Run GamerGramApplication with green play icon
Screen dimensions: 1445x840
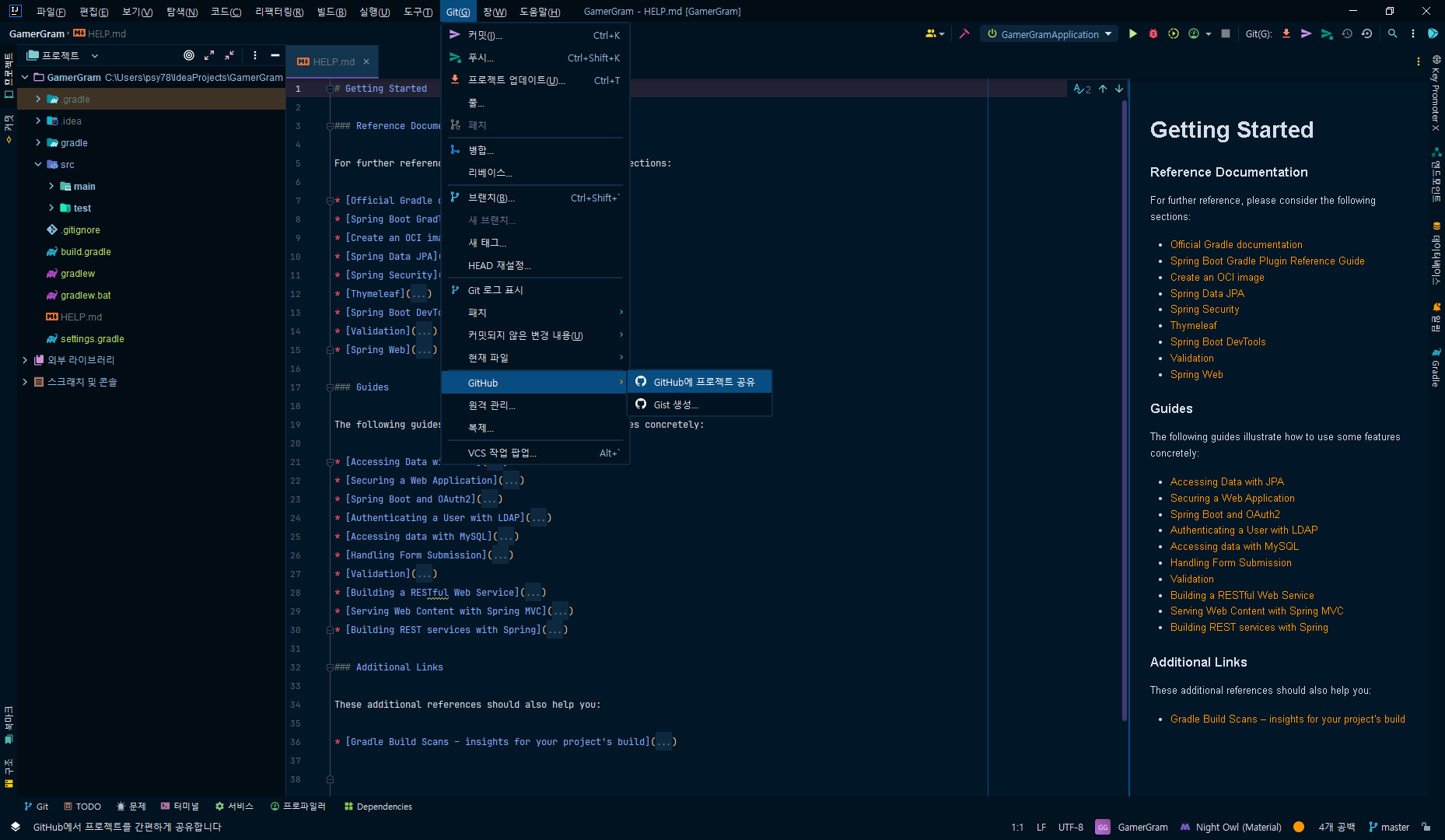click(x=1132, y=33)
